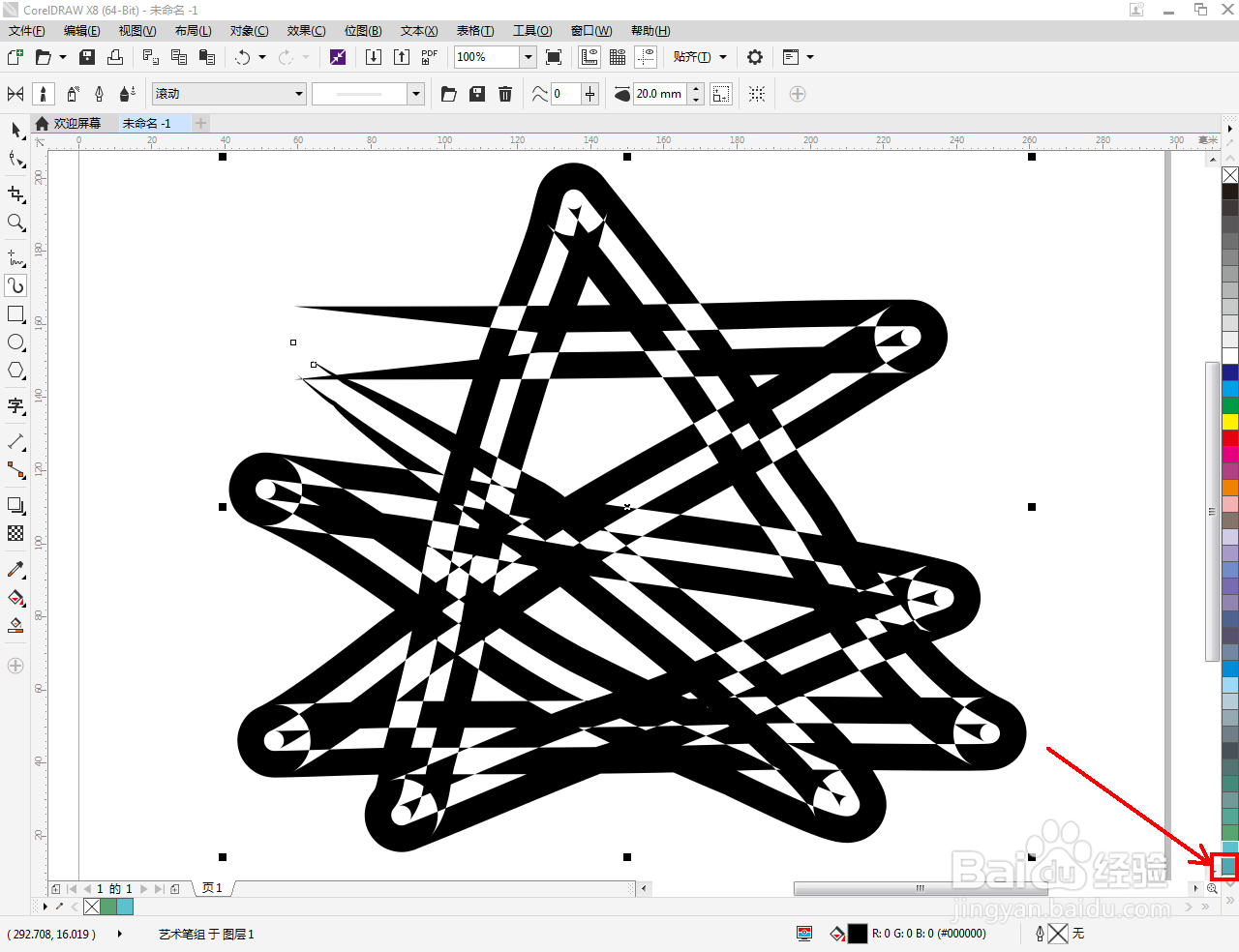Image resolution: width=1239 pixels, height=952 pixels.
Task: Open quick customize plus on property bar
Action: click(x=798, y=94)
